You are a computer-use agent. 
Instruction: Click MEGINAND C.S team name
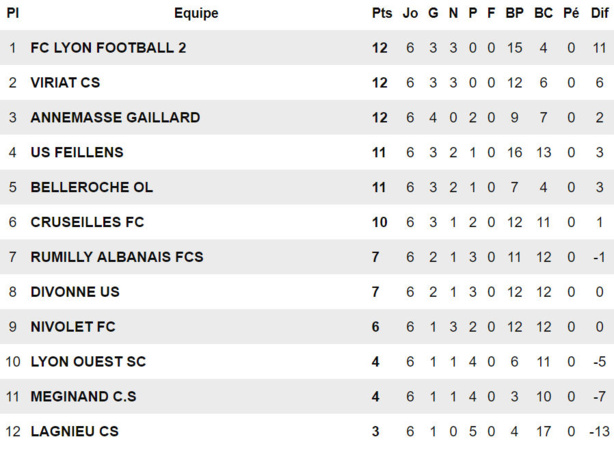[x=83, y=396]
